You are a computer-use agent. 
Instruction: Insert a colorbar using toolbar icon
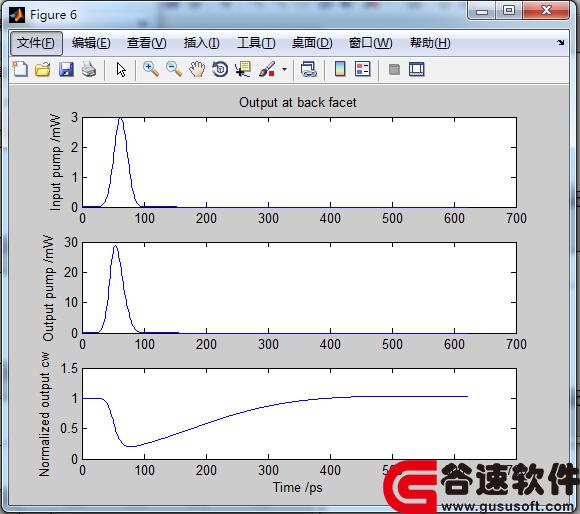pyautogui.click(x=340, y=69)
